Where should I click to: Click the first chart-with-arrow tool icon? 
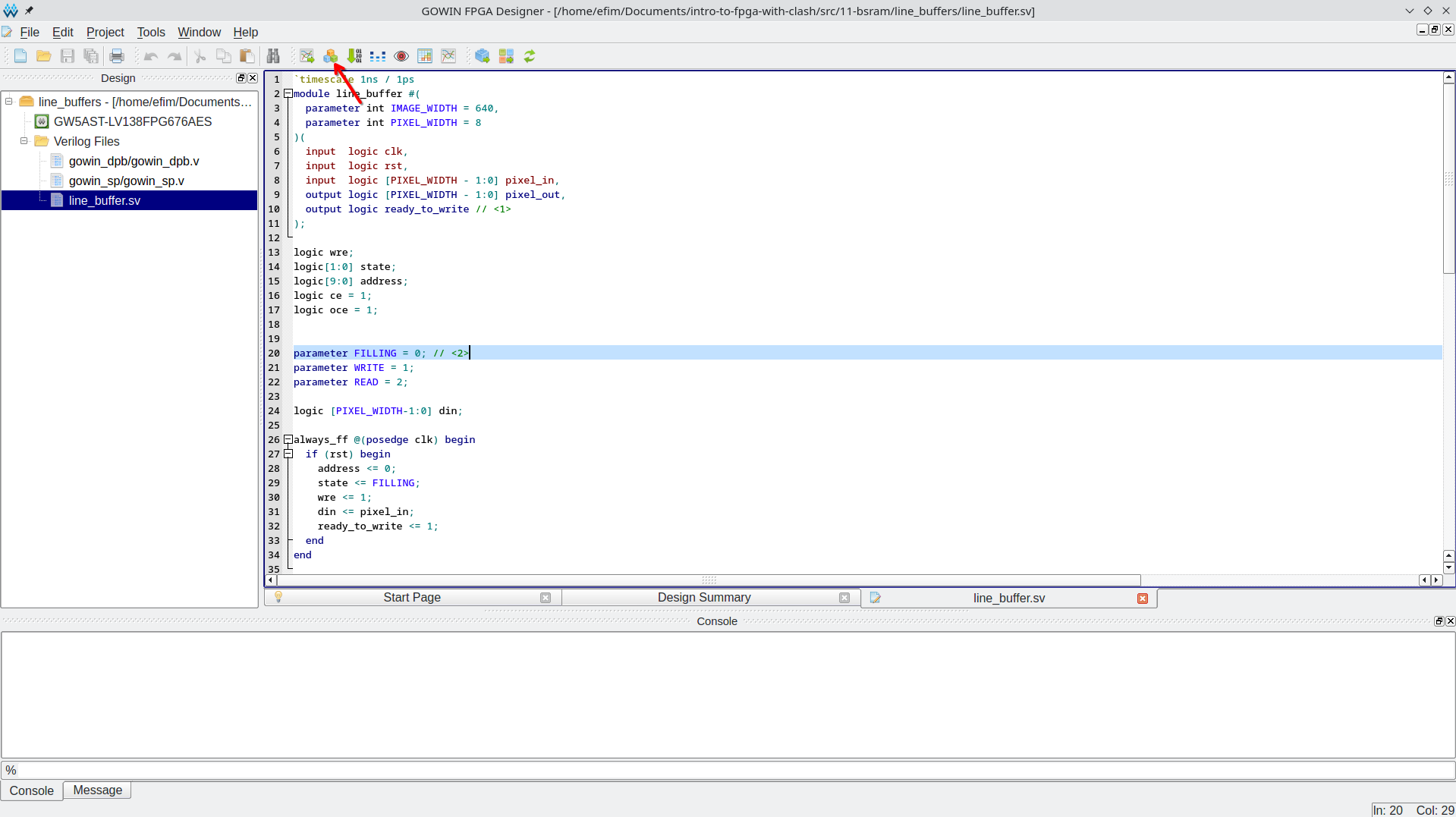[x=307, y=56]
